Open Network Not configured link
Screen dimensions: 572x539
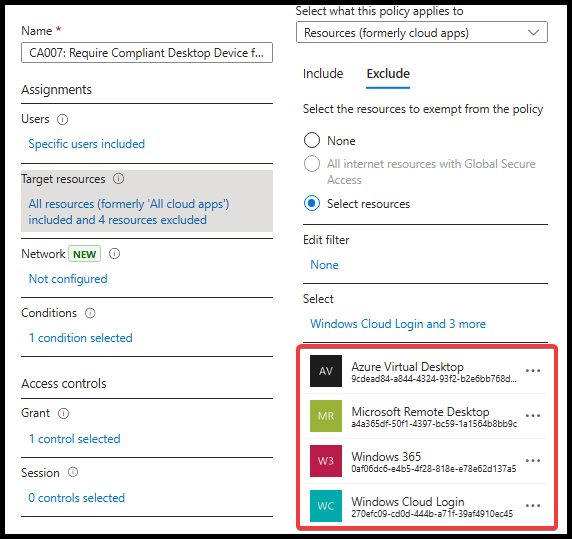(68, 279)
